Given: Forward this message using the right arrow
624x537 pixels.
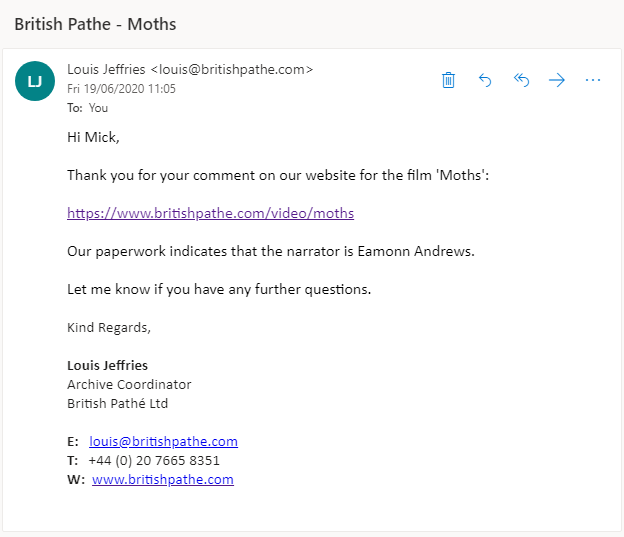Looking at the screenshot, I should pyautogui.click(x=557, y=80).
